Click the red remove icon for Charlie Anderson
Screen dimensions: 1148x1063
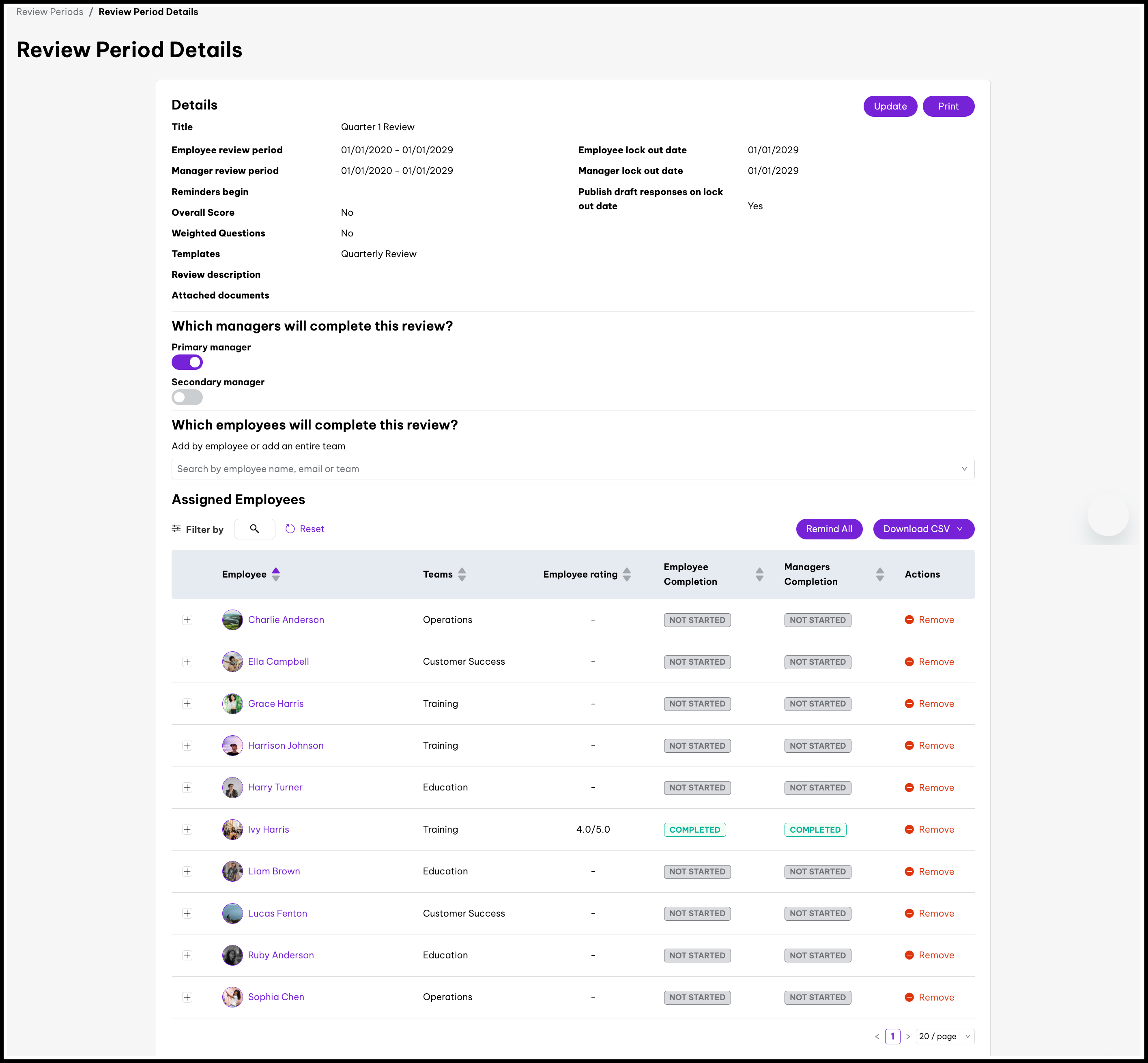click(x=909, y=619)
